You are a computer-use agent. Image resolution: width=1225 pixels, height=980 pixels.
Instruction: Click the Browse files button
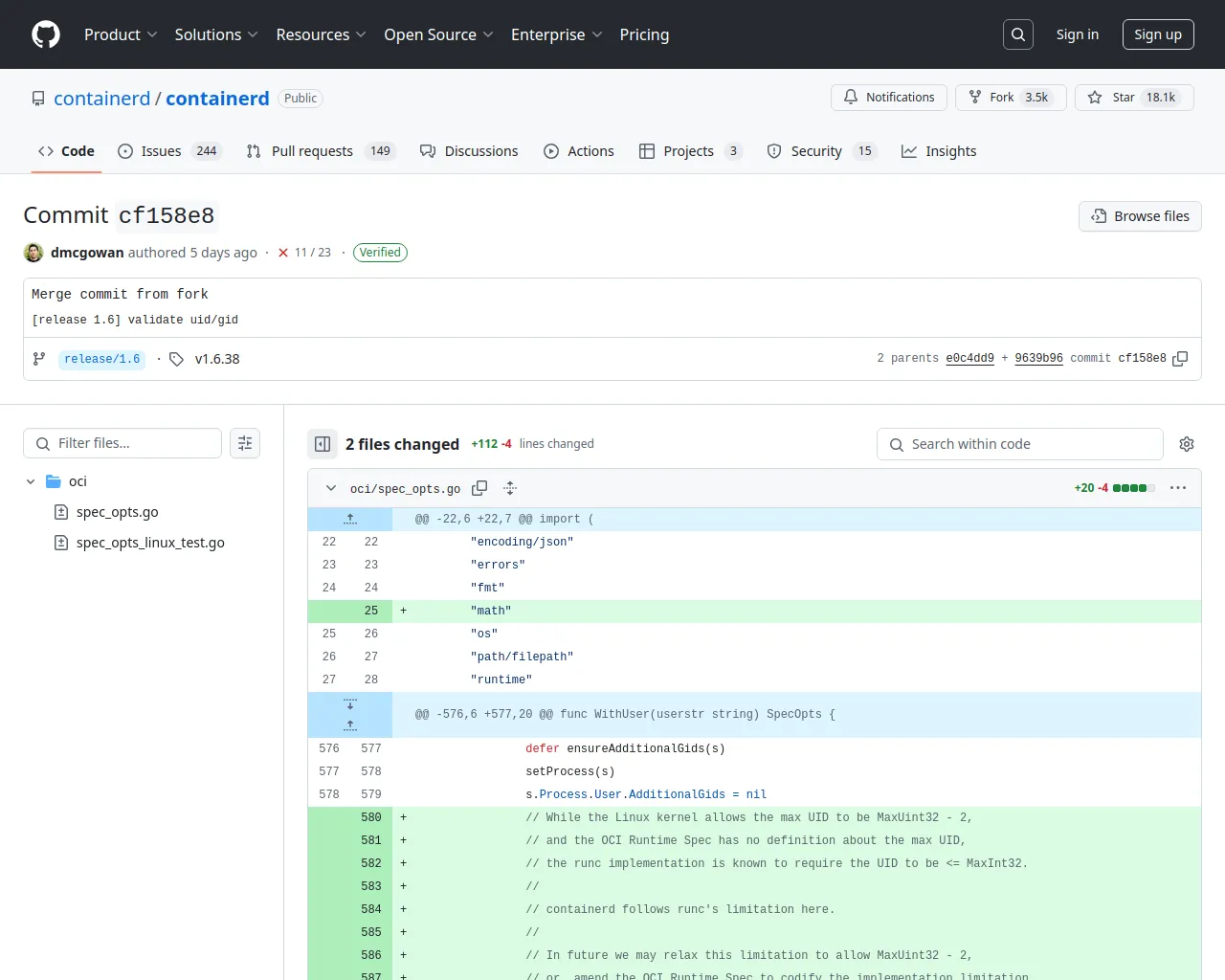1140,216
